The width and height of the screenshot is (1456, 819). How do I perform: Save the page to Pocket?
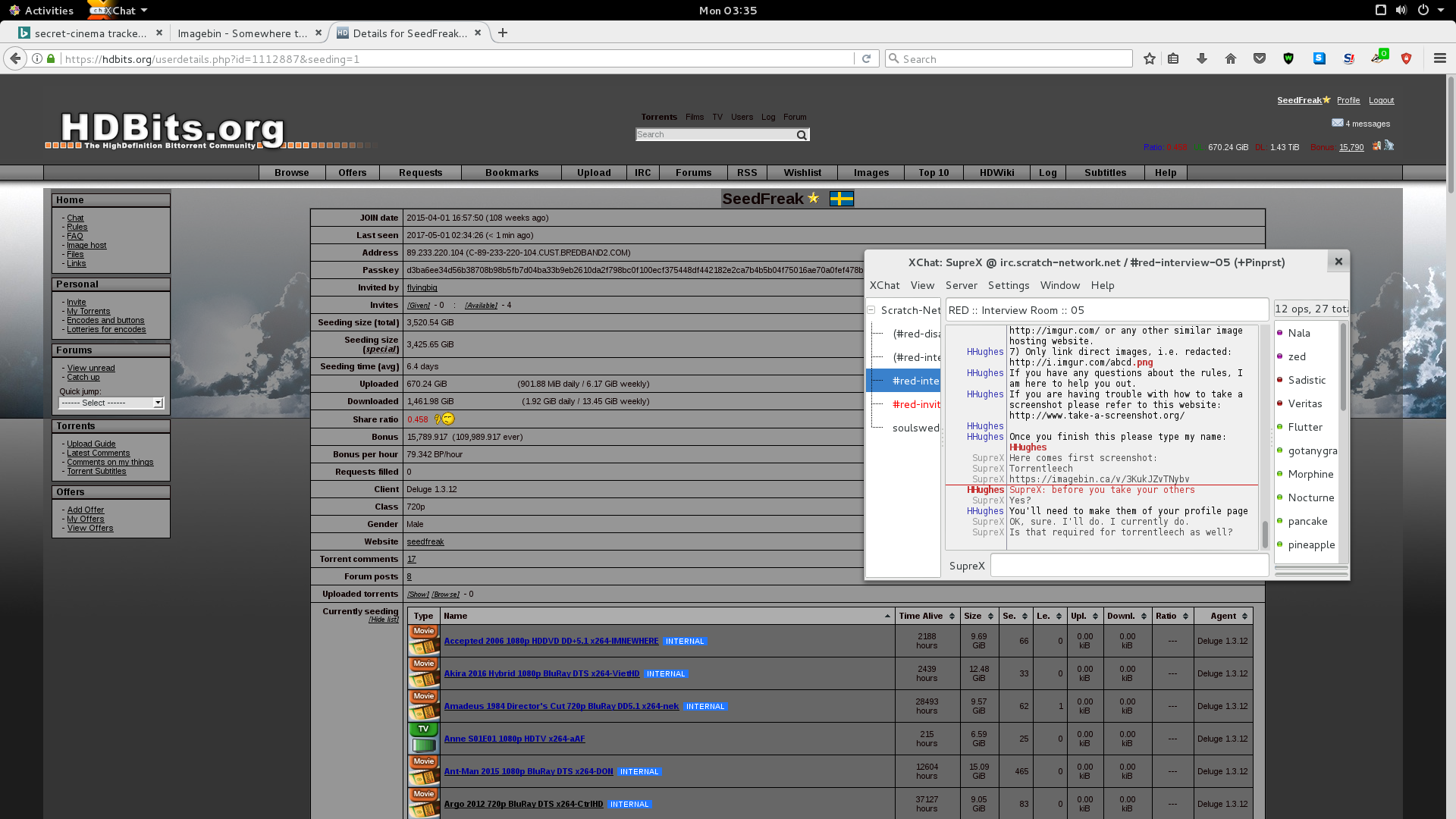(1260, 58)
